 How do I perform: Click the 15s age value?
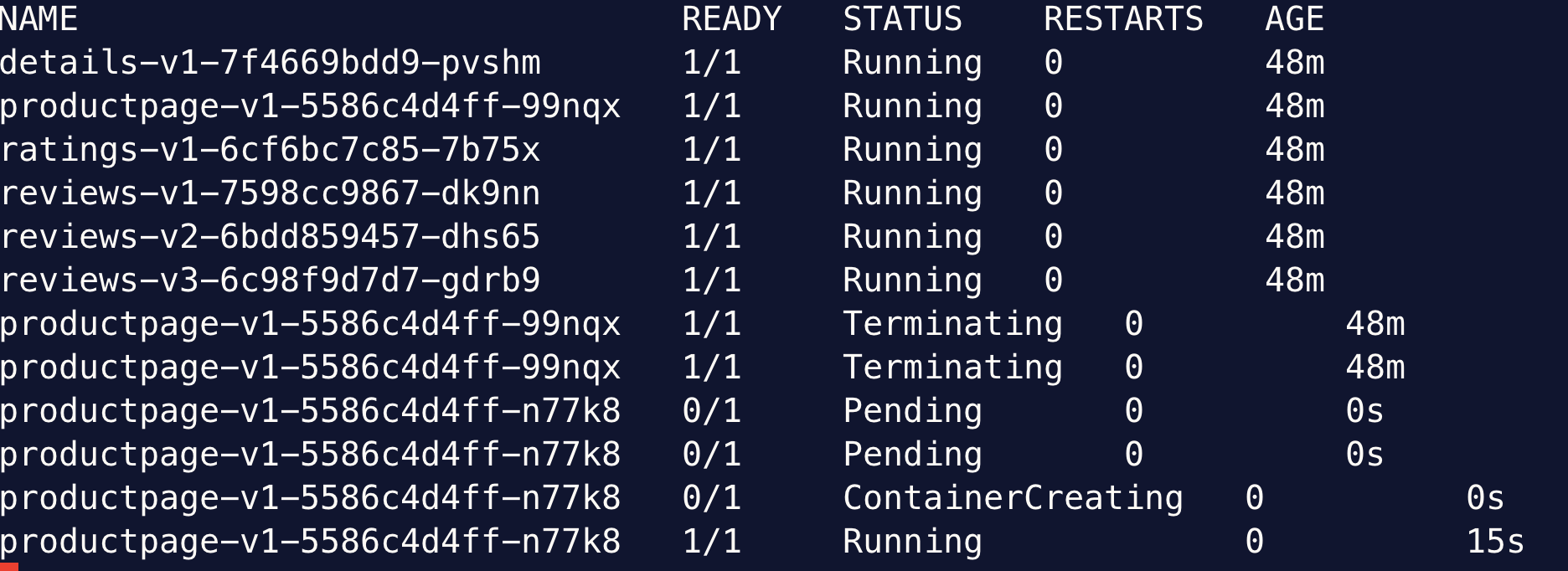tap(1495, 542)
